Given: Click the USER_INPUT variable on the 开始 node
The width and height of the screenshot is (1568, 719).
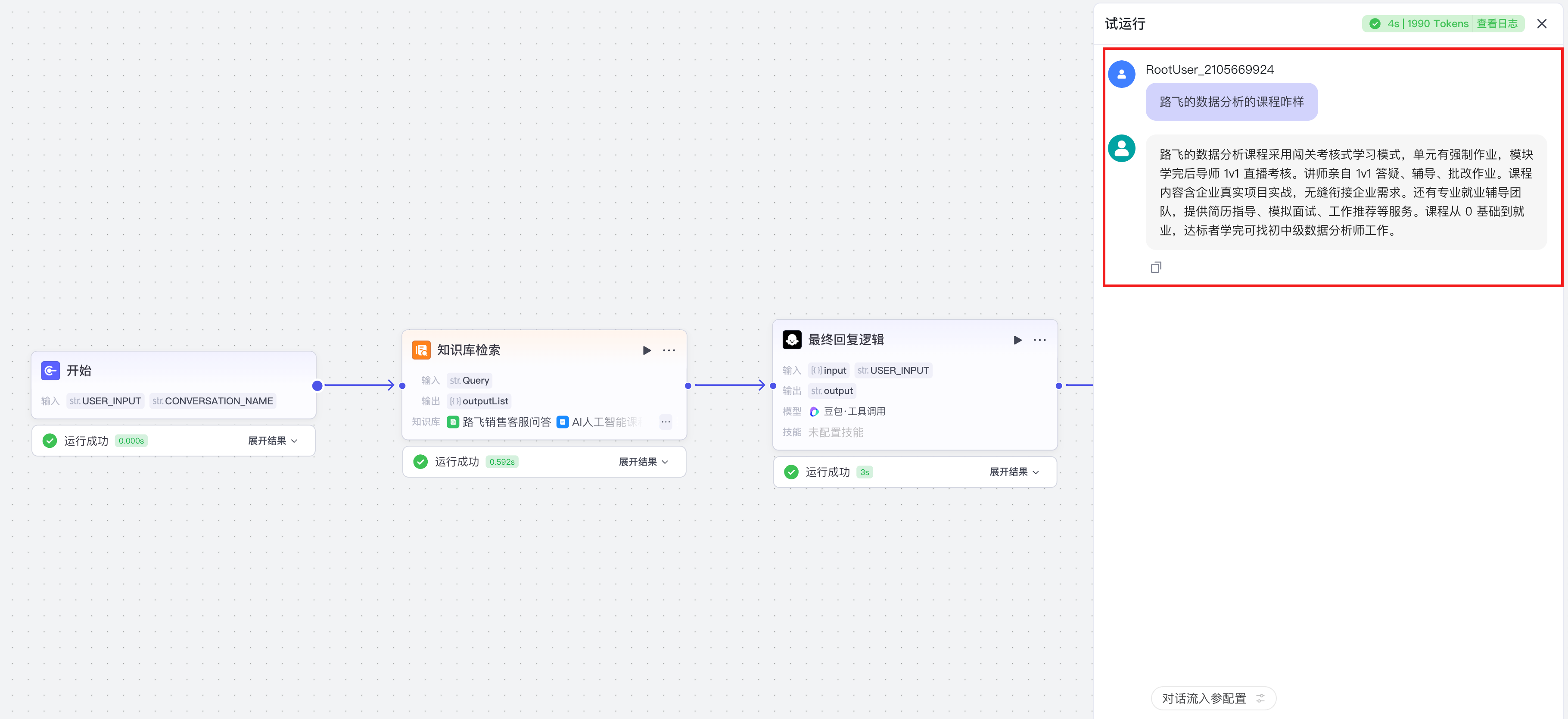Looking at the screenshot, I should 105,401.
